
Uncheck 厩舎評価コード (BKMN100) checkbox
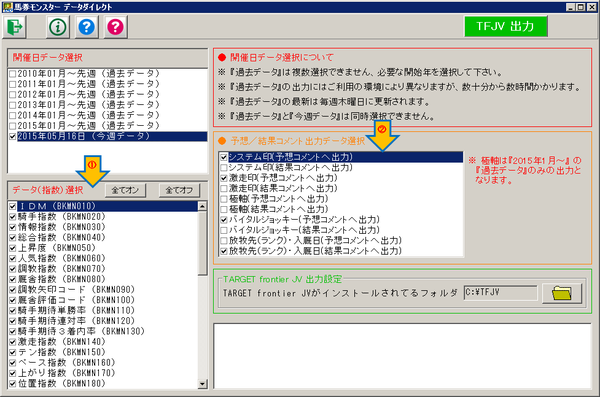click(x=13, y=300)
